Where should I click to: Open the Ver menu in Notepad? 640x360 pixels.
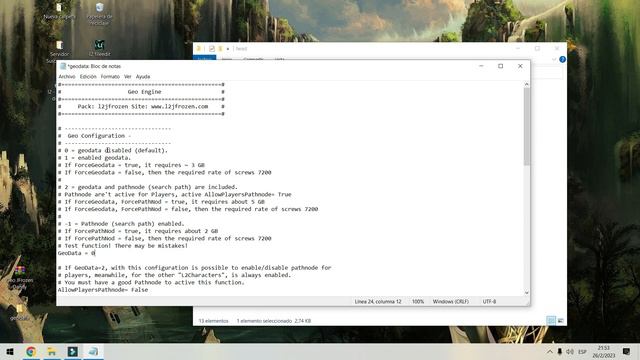coord(128,76)
